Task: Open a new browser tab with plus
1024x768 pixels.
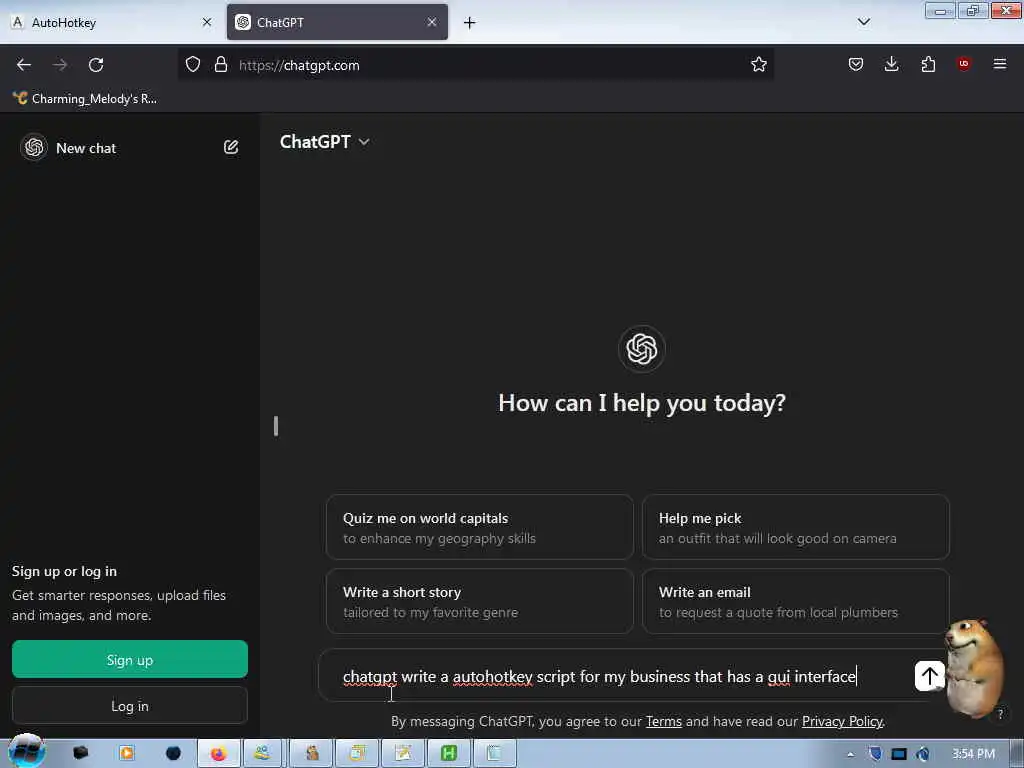Action: click(x=469, y=23)
